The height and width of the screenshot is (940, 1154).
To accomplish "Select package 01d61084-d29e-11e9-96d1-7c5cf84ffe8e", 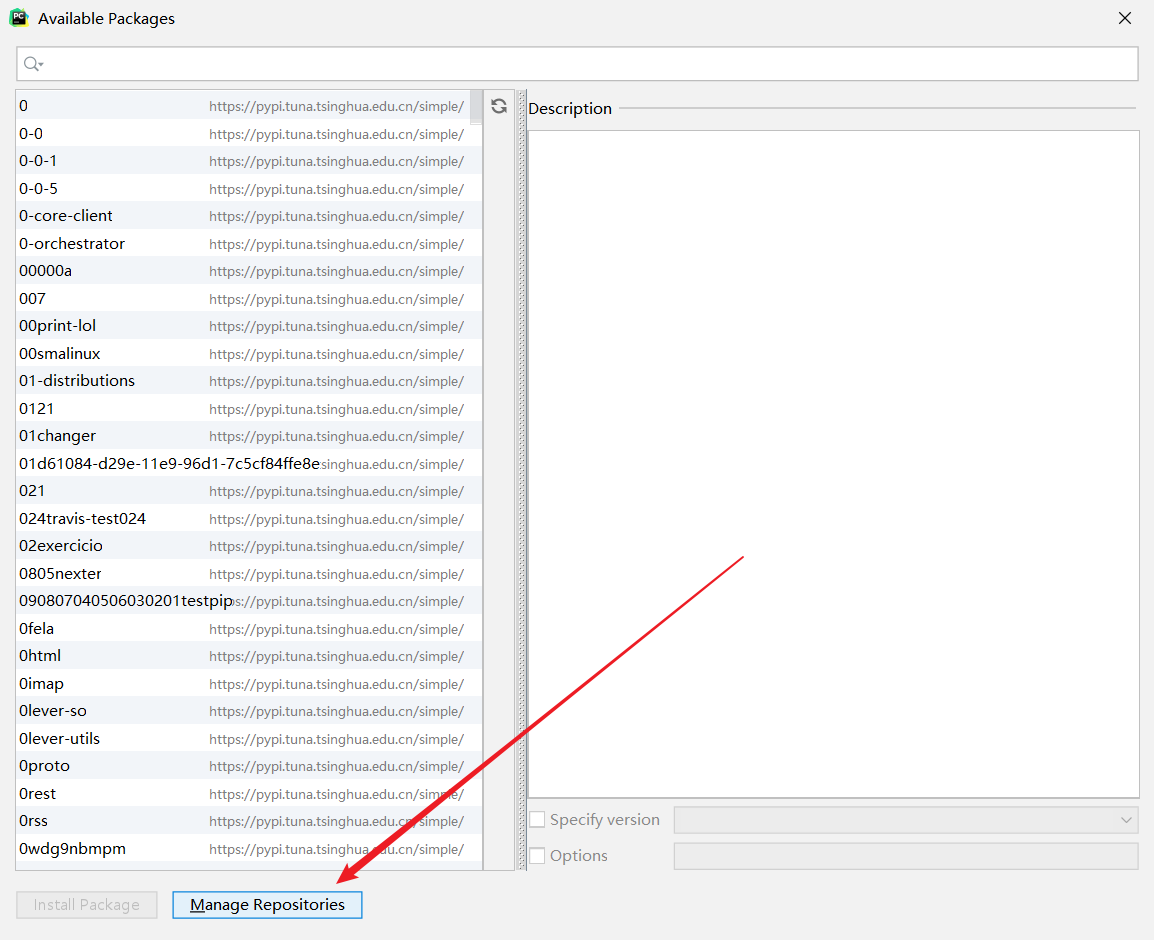I will click(249, 464).
